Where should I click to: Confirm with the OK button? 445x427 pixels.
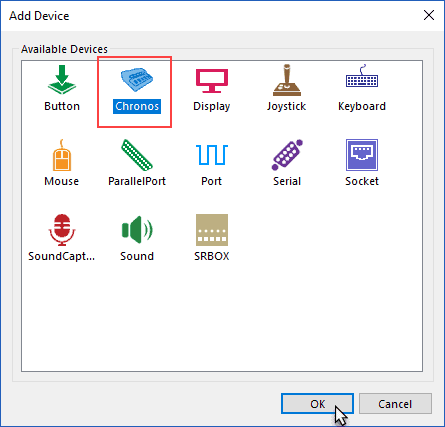pos(317,404)
